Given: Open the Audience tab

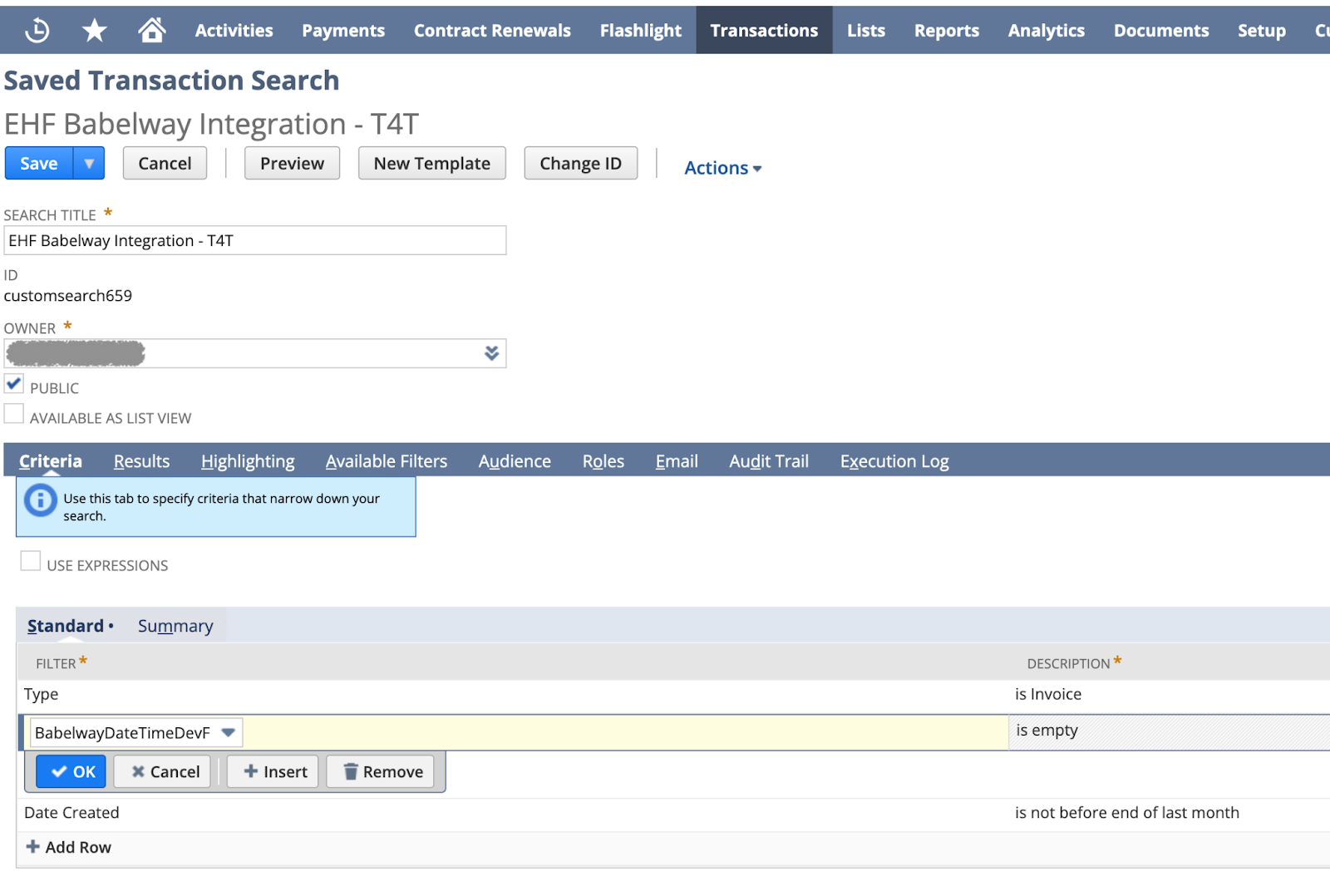Looking at the screenshot, I should [x=515, y=461].
